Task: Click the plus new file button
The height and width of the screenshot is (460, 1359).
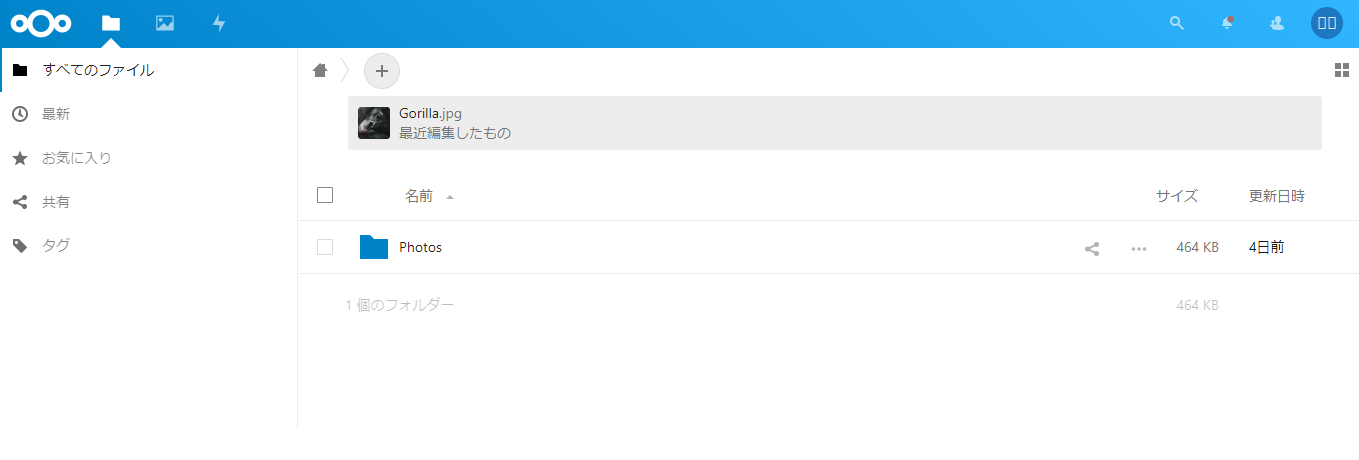Action: click(381, 71)
